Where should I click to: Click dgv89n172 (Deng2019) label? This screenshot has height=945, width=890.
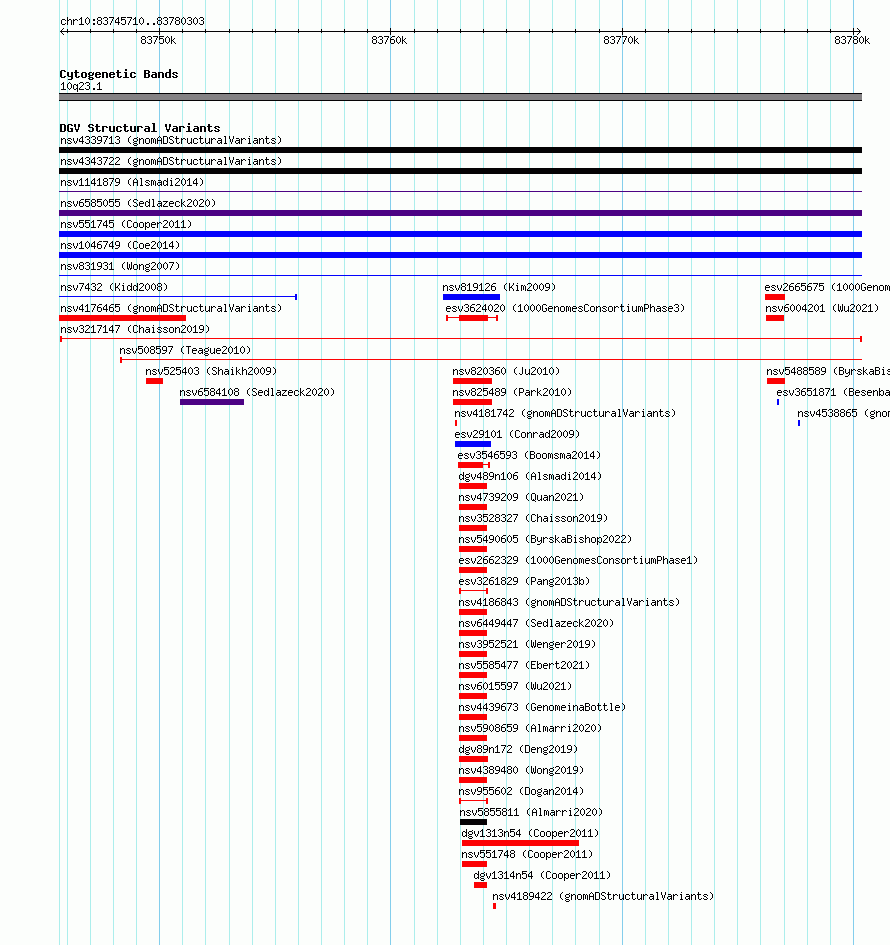tap(518, 750)
